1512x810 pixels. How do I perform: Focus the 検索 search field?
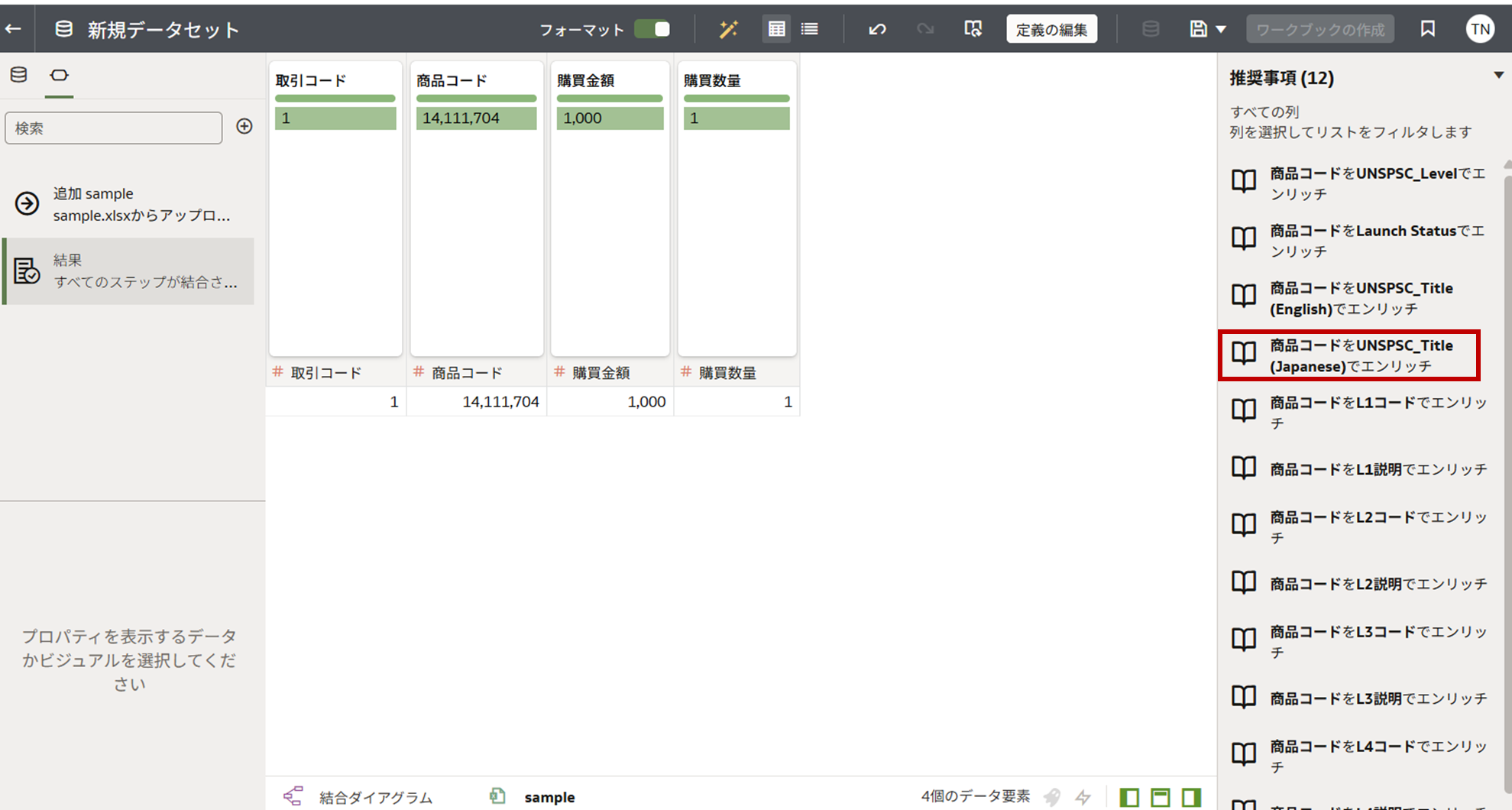(x=114, y=128)
